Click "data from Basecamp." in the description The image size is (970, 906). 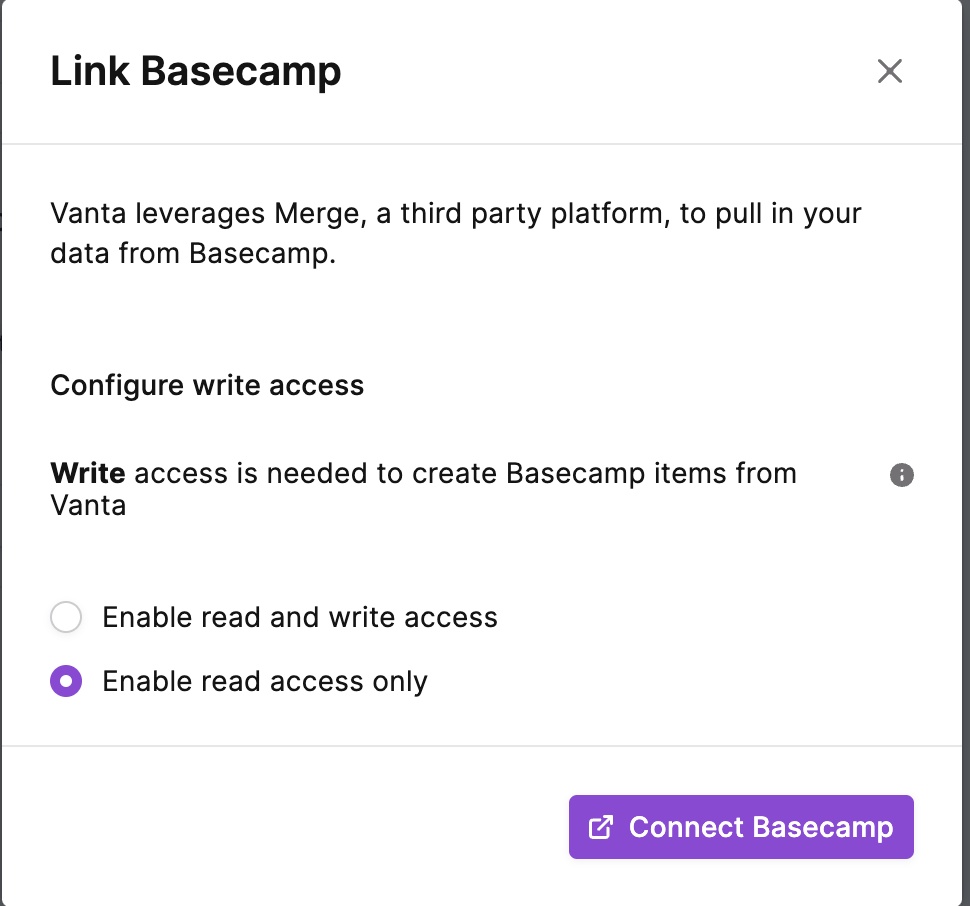[193, 254]
